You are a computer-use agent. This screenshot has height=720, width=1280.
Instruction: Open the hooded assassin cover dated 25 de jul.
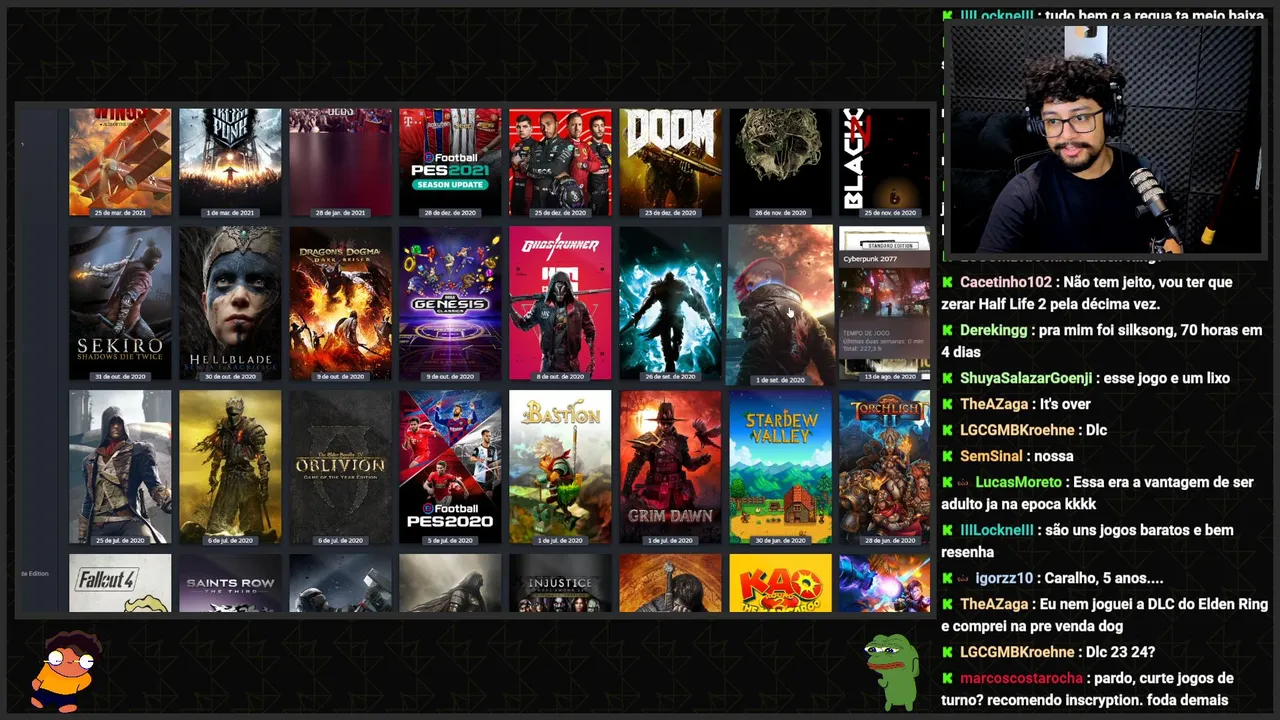(120, 467)
